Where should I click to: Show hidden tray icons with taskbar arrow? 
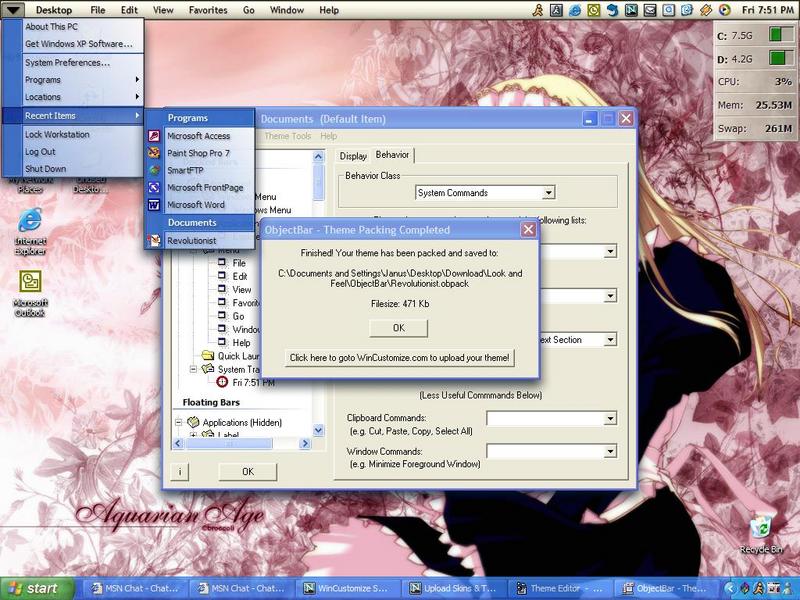click(x=730, y=588)
